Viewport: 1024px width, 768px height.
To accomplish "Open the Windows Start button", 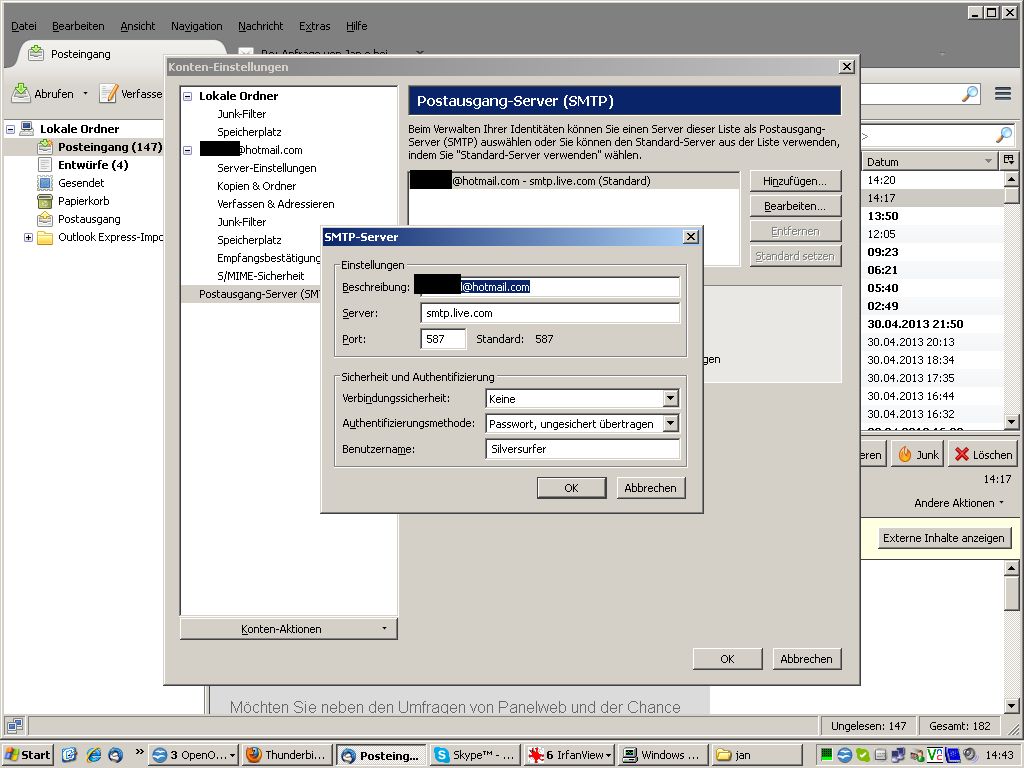I will coord(27,755).
